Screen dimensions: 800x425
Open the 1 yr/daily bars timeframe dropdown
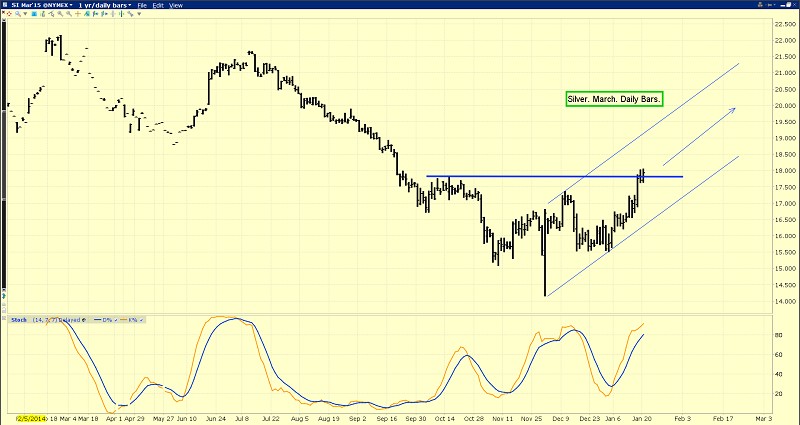[x=105, y=5]
